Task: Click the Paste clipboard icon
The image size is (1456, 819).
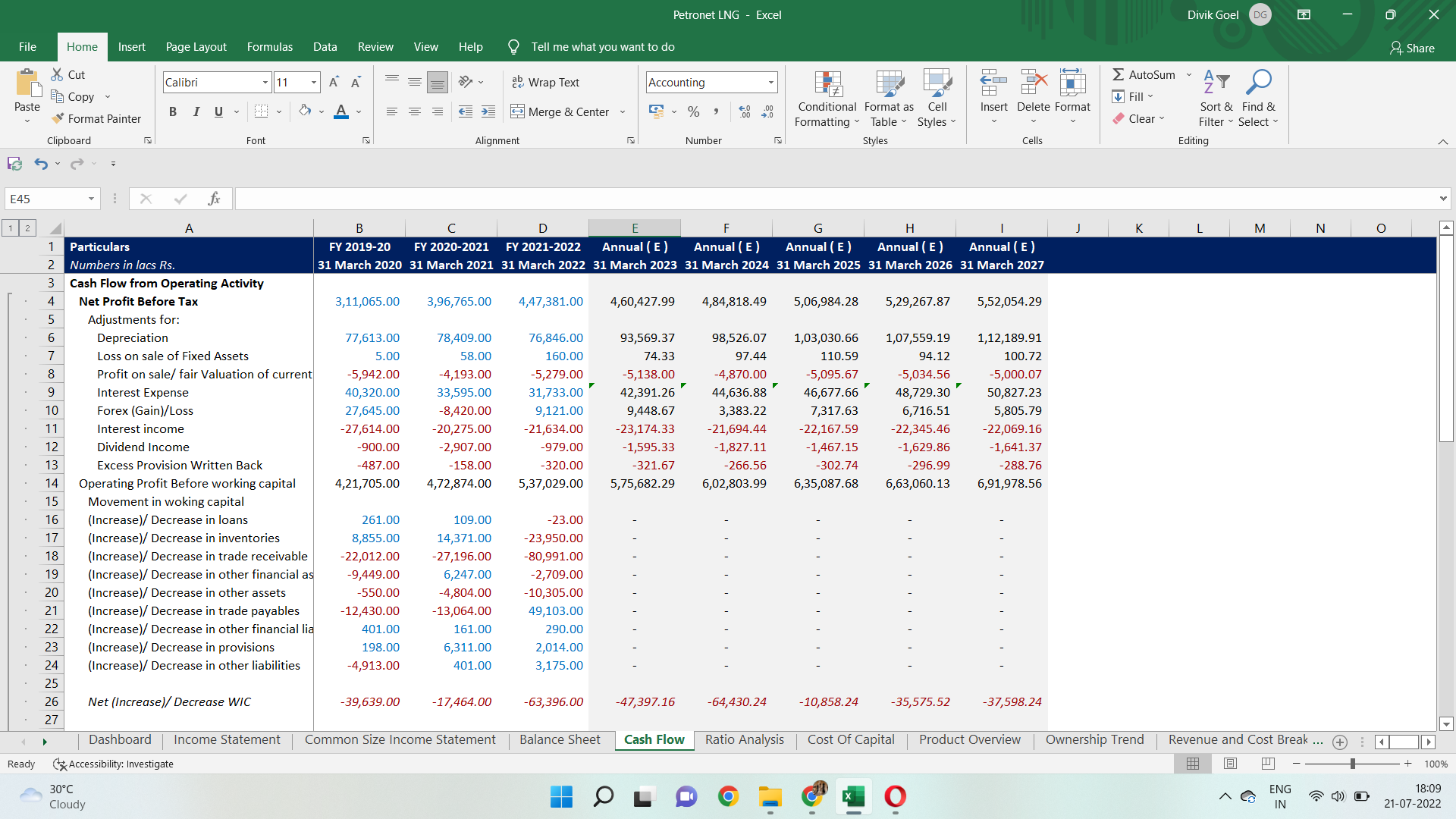Action: click(28, 83)
